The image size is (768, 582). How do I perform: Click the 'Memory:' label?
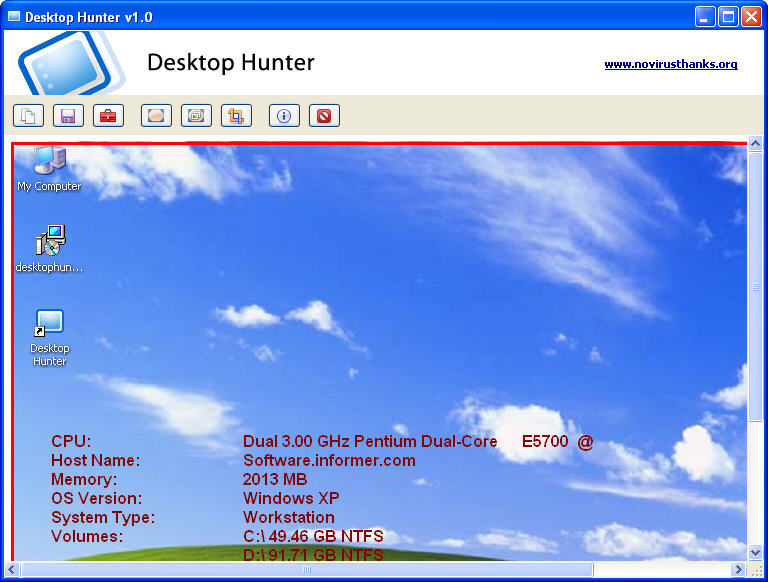click(84, 479)
